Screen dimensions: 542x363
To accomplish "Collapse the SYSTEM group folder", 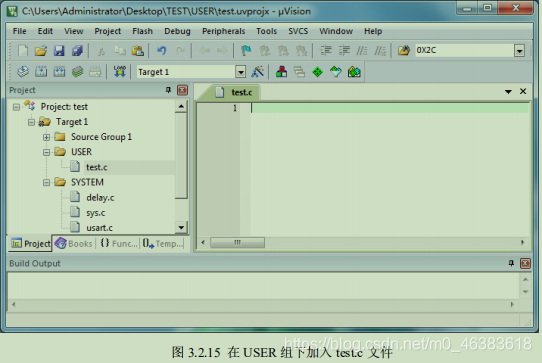I will (46, 183).
